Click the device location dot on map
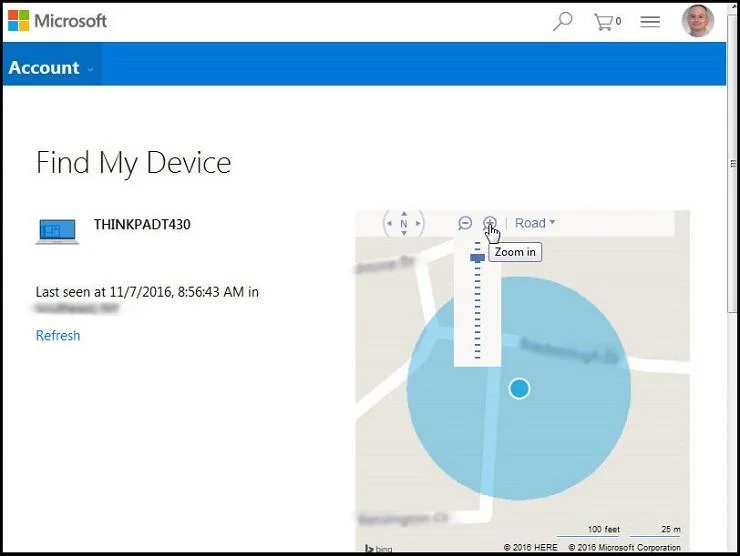This screenshot has height=556, width=740. [520, 388]
